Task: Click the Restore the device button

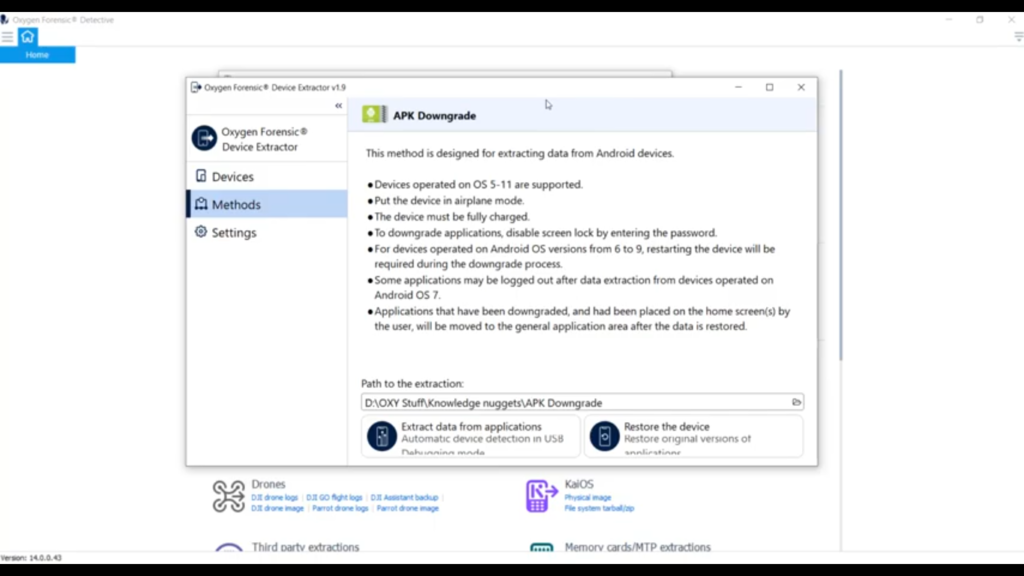Action: (x=694, y=436)
